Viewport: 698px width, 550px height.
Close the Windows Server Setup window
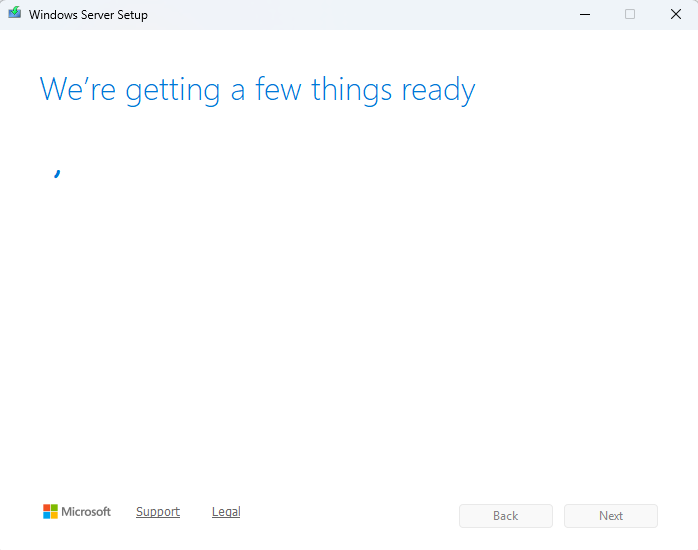pos(676,14)
